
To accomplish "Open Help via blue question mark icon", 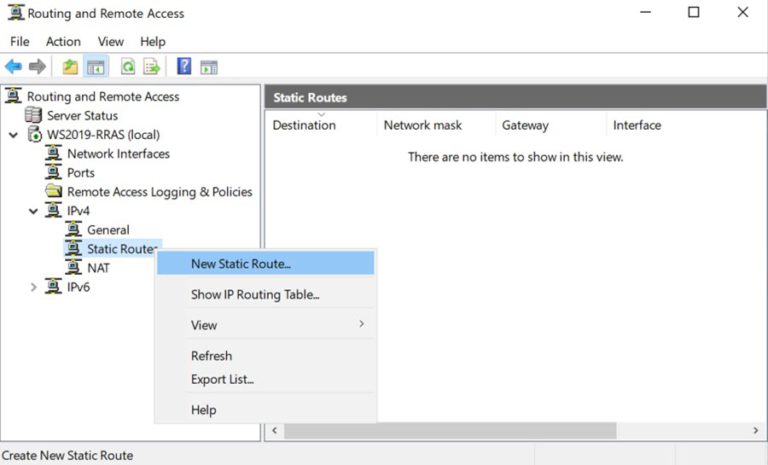I will (184, 66).
